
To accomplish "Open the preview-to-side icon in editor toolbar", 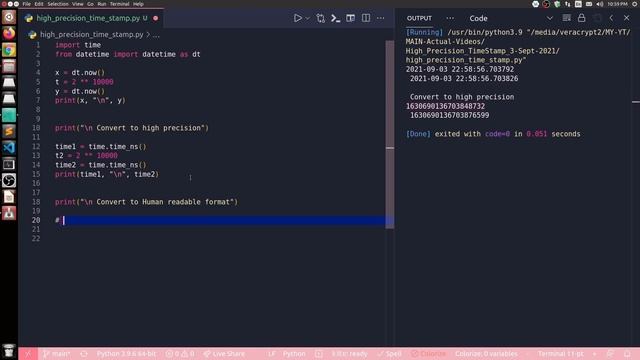I will (351, 18).
